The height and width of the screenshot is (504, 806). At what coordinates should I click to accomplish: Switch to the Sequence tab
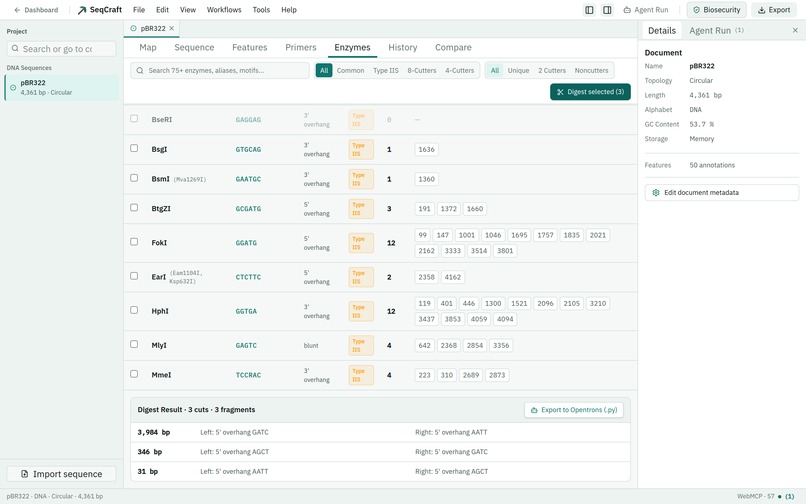click(x=194, y=47)
